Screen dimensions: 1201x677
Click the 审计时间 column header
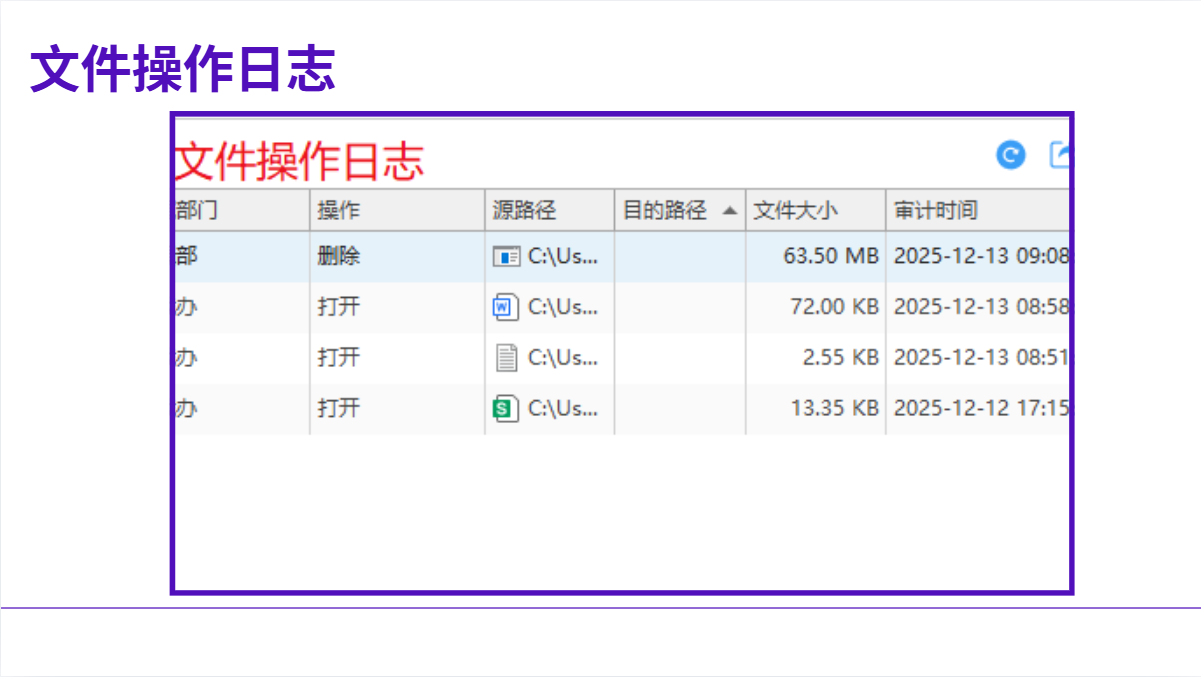pyautogui.click(x=936, y=211)
